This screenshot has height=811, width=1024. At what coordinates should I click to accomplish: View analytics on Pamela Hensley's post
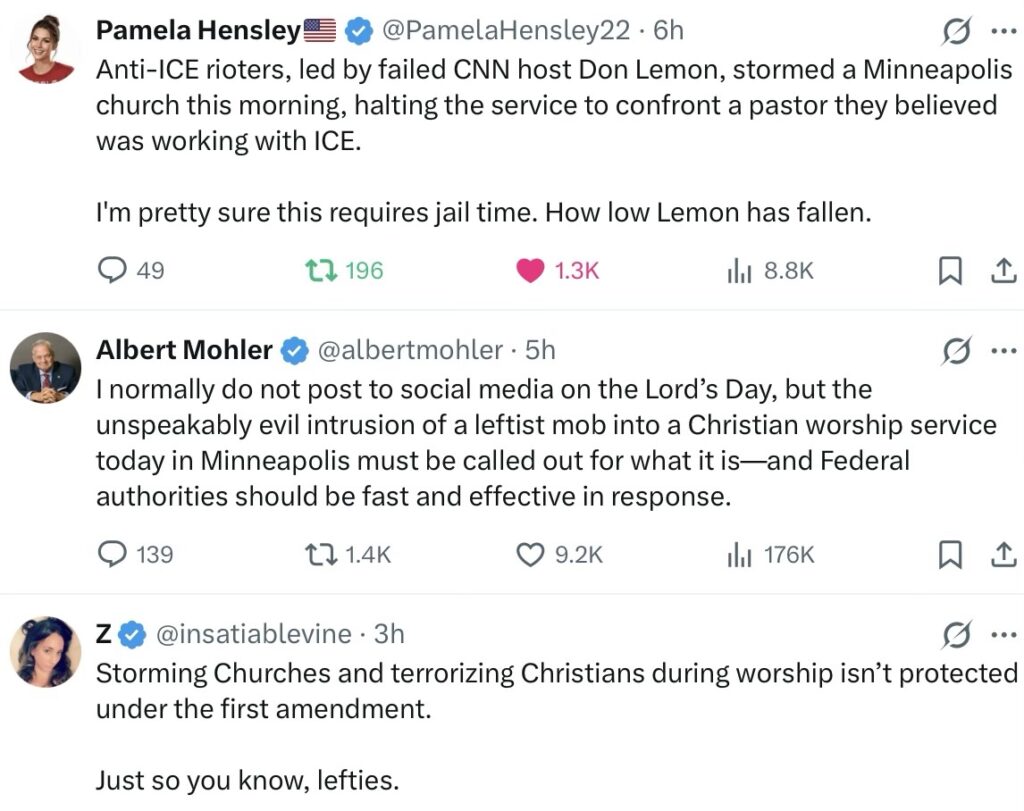pos(739,270)
